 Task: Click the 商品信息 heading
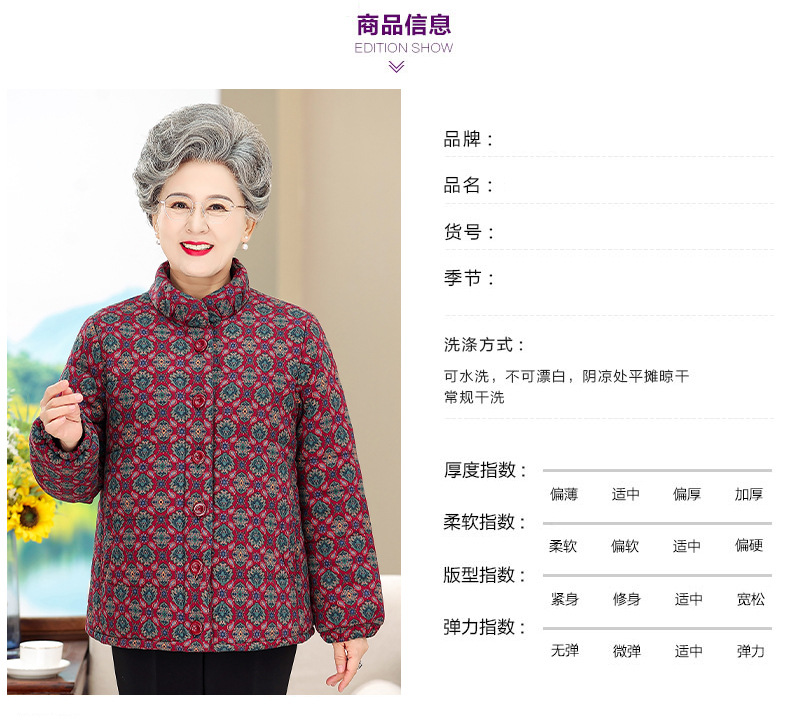click(x=404, y=25)
